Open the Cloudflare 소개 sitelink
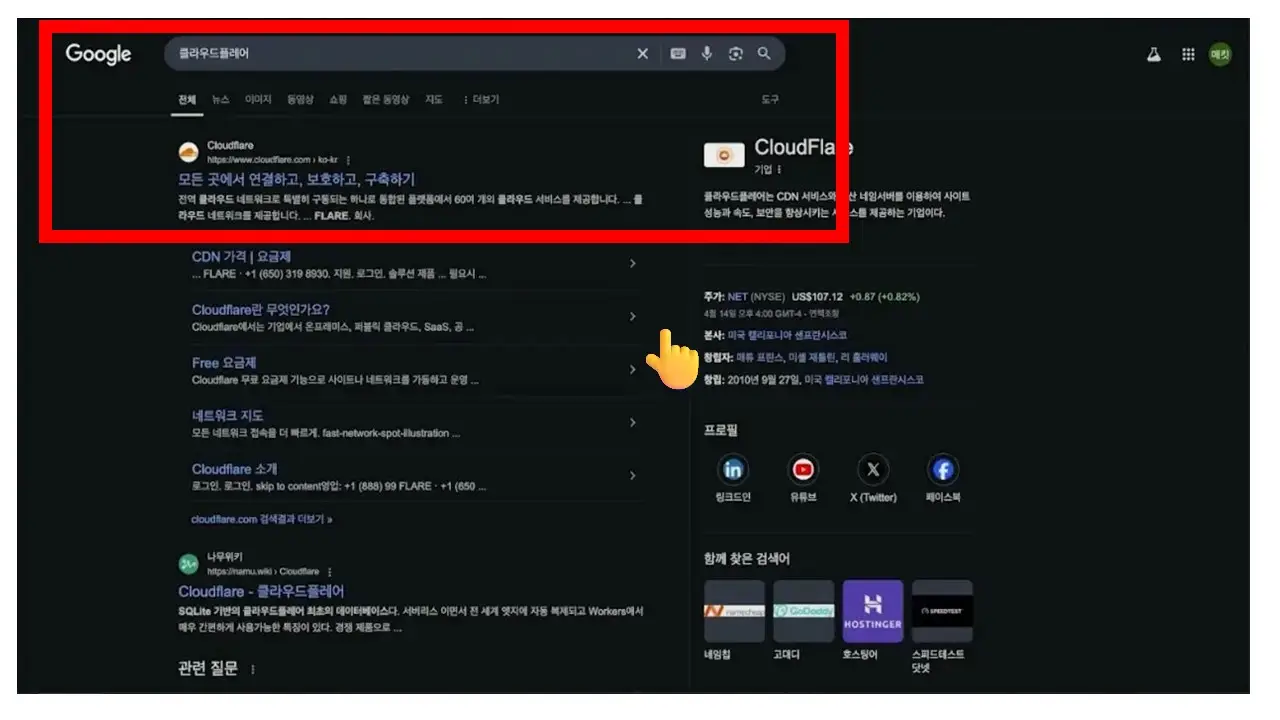 pyautogui.click(x=234, y=469)
